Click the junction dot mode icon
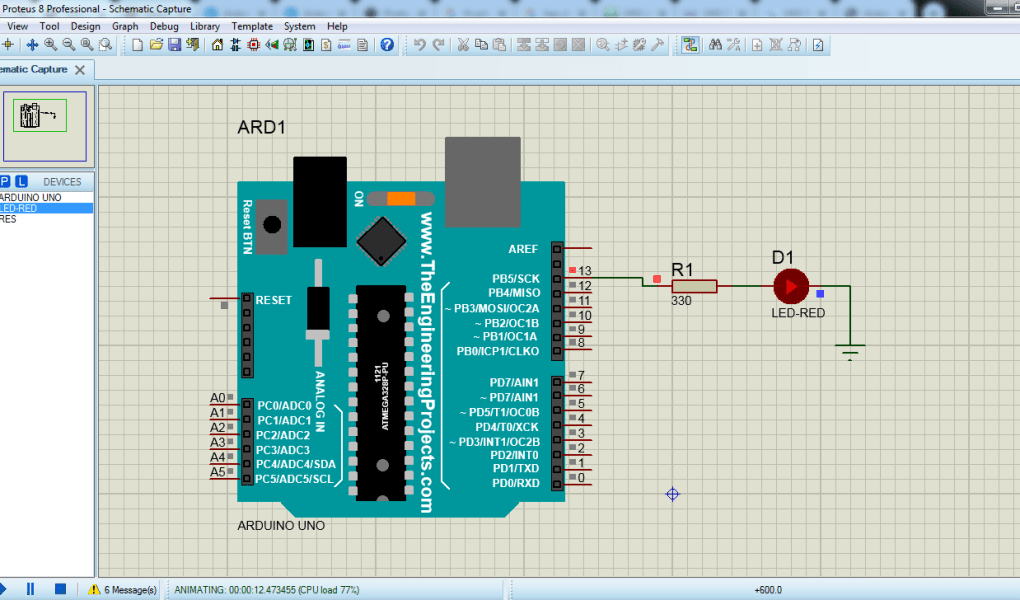Viewport: 1020px width, 600px height. 8,45
